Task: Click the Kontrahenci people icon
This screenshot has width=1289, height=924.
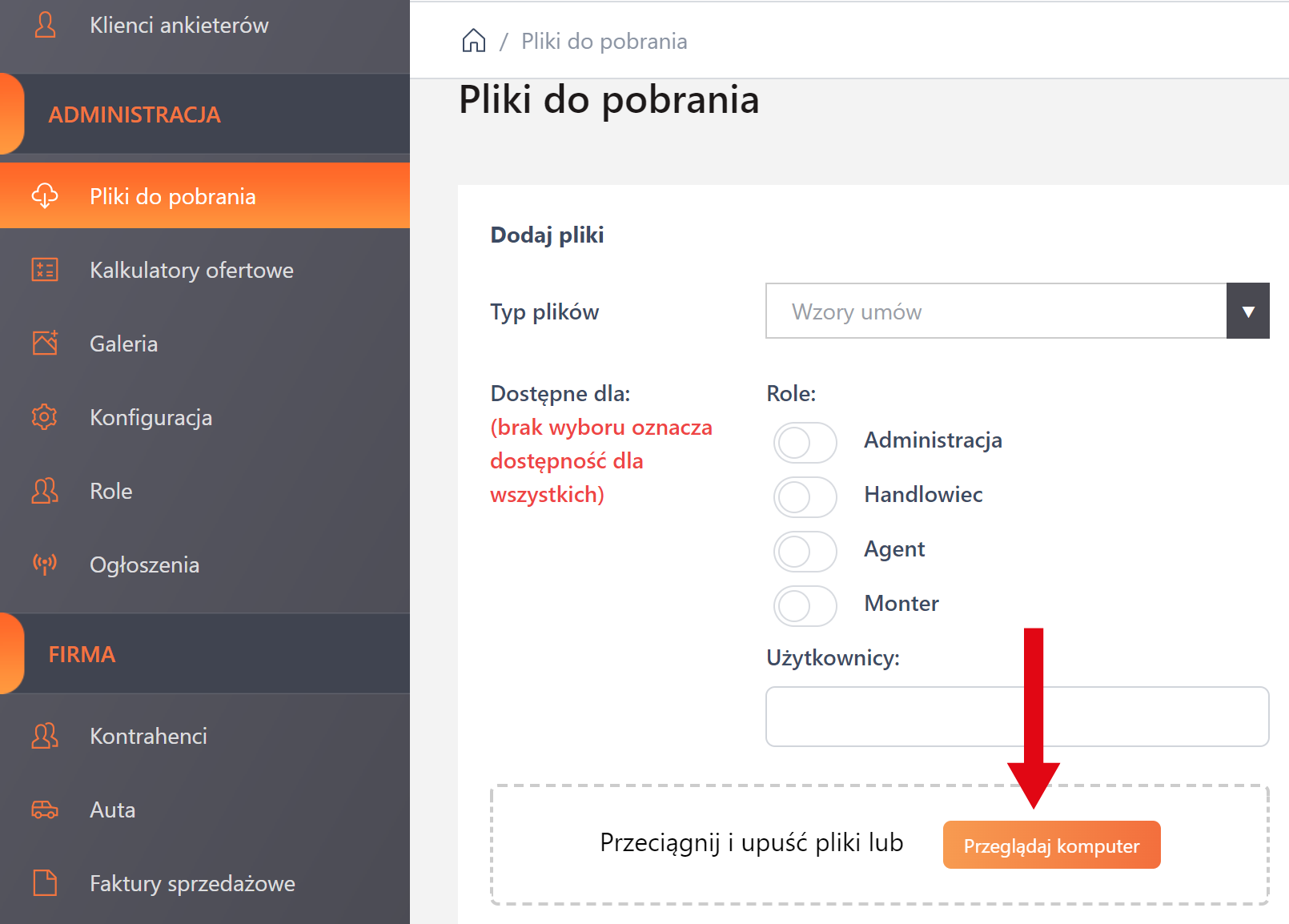Action: coord(45,735)
